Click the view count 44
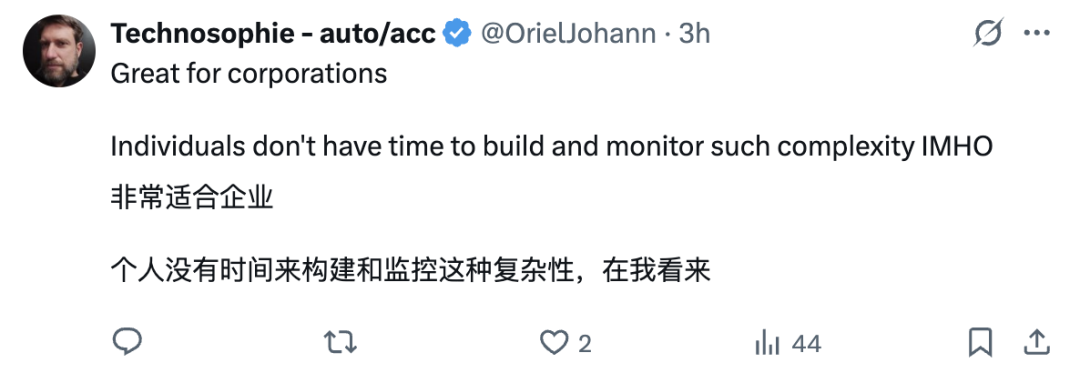The image size is (1080, 373). (x=806, y=343)
